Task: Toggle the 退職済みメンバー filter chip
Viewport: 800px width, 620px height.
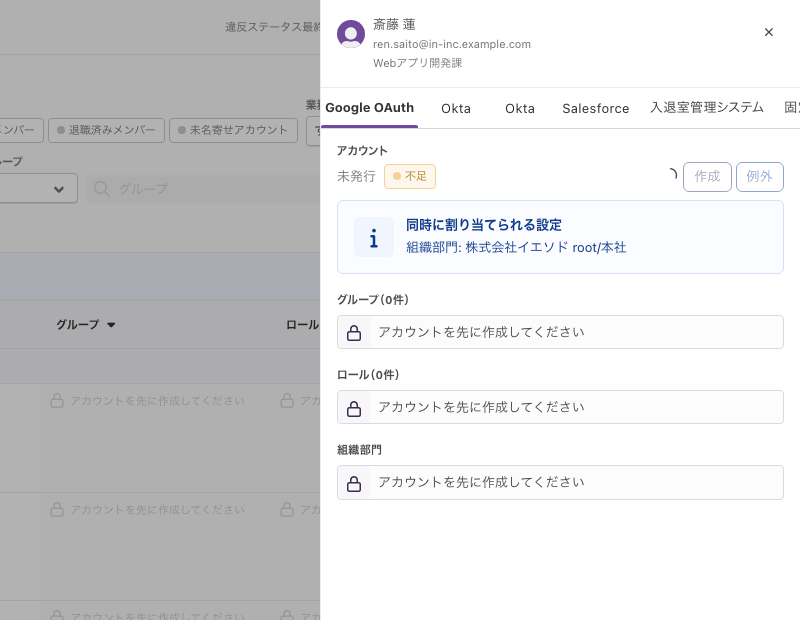Action: (x=106, y=131)
